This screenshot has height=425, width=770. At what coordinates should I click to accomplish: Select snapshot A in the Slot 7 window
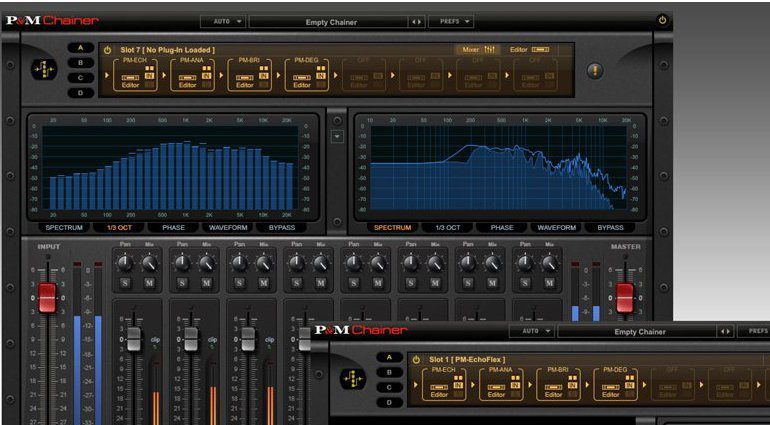tap(81, 48)
